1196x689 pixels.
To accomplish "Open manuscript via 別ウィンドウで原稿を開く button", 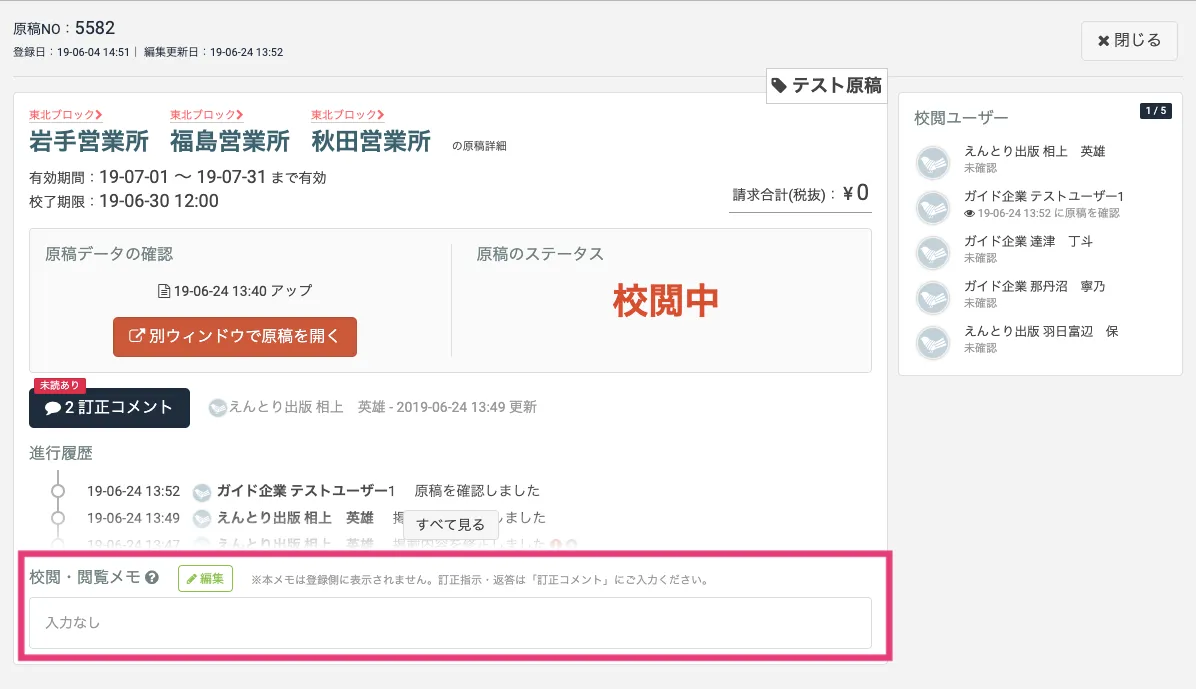I will pos(235,336).
